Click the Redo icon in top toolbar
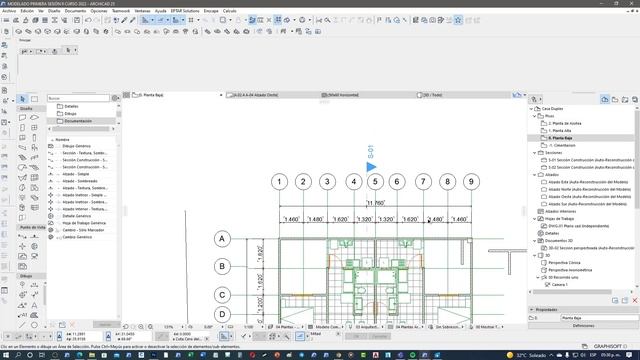Screen dimensions: 640x360 click(x=97, y=20)
